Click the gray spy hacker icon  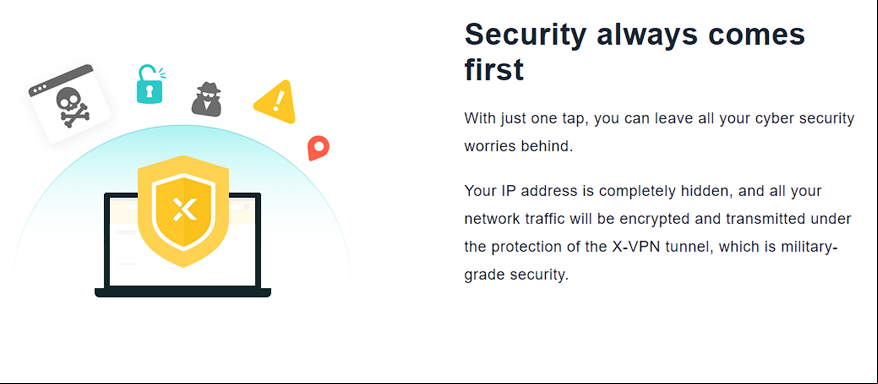[x=207, y=99]
